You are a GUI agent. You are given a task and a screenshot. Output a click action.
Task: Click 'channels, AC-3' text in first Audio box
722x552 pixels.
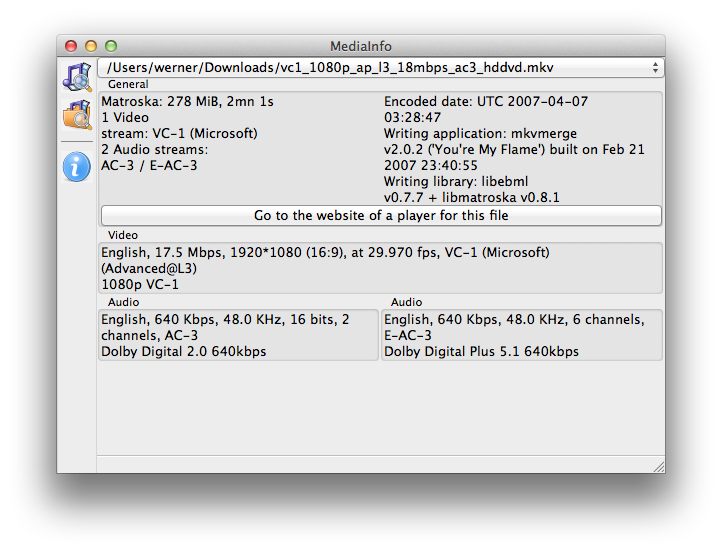[150, 336]
